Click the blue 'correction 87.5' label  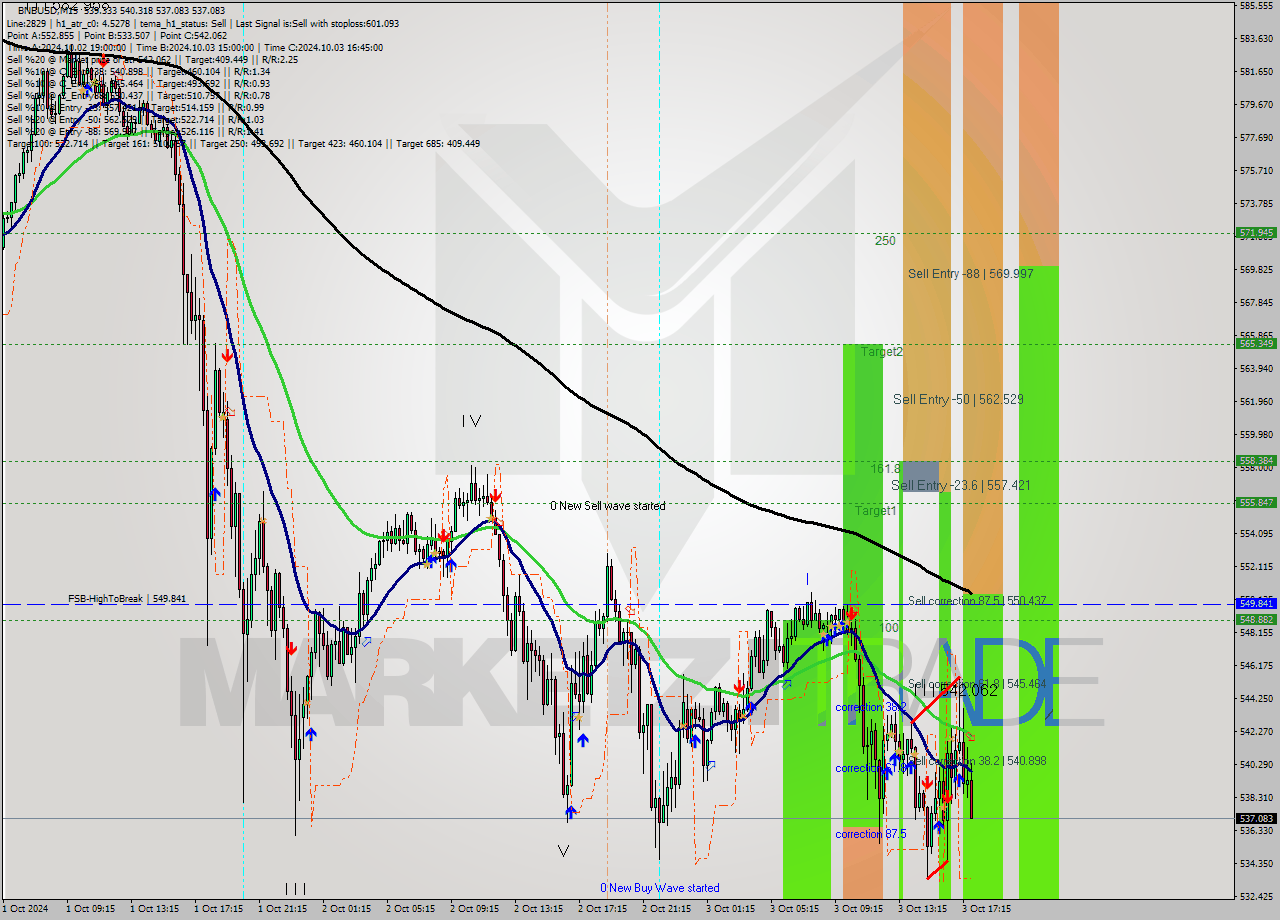[x=870, y=834]
